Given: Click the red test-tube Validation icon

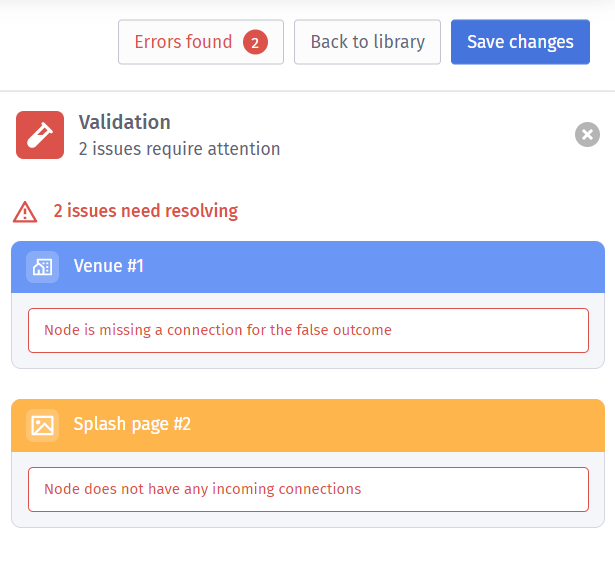Looking at the screenshot, I should pyautogui.click(x=40, y=135).
